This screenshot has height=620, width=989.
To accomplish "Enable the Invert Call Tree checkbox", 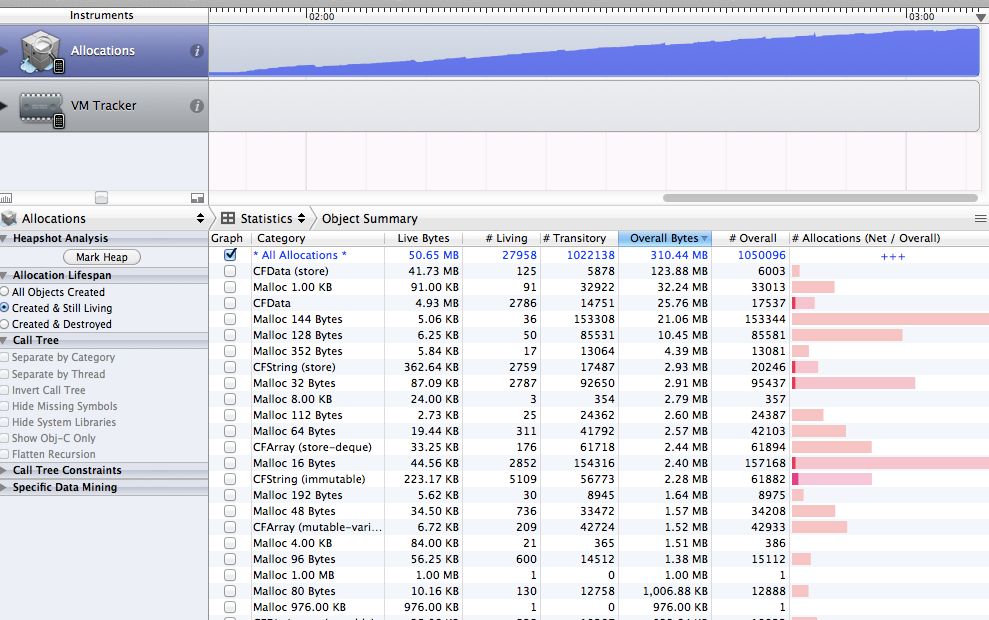I will [x=4, y=390].
